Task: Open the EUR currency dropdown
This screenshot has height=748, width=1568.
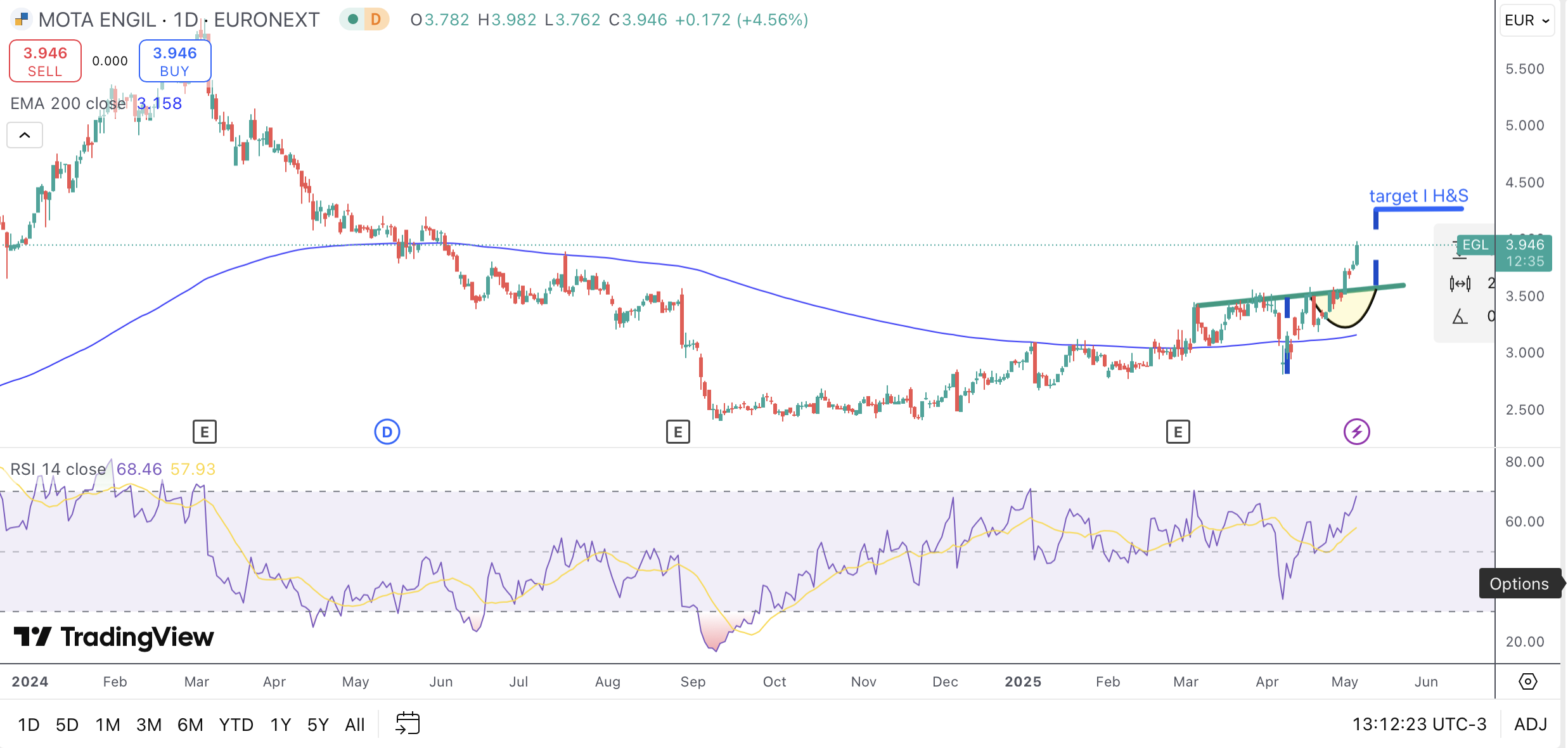Action: [1527, 20]
